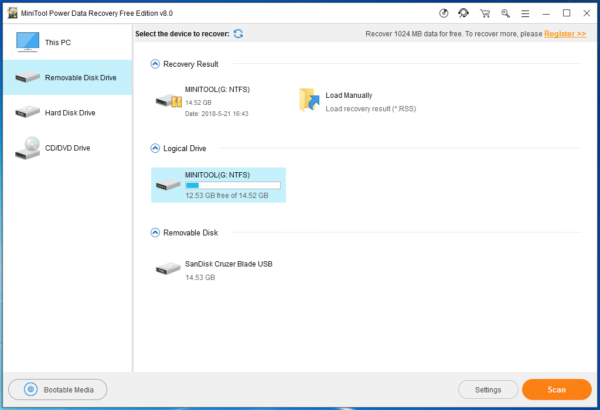Click the Recovery Result heading text

[191, 64]
